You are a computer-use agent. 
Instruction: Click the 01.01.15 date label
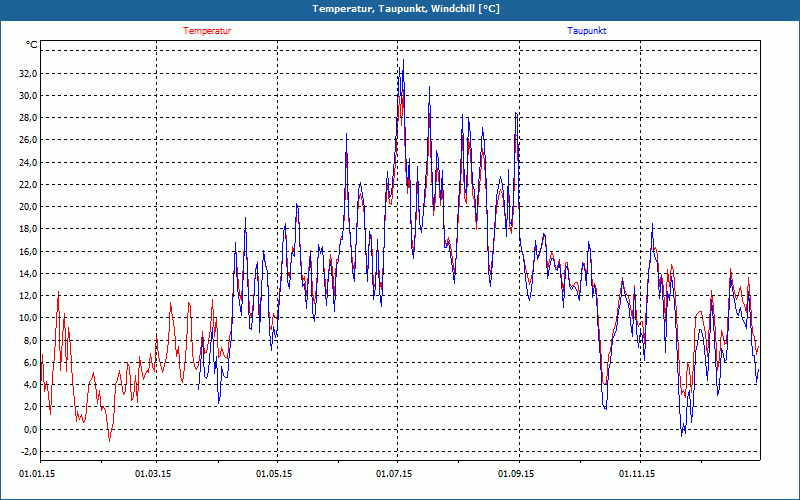pos(37,474)
